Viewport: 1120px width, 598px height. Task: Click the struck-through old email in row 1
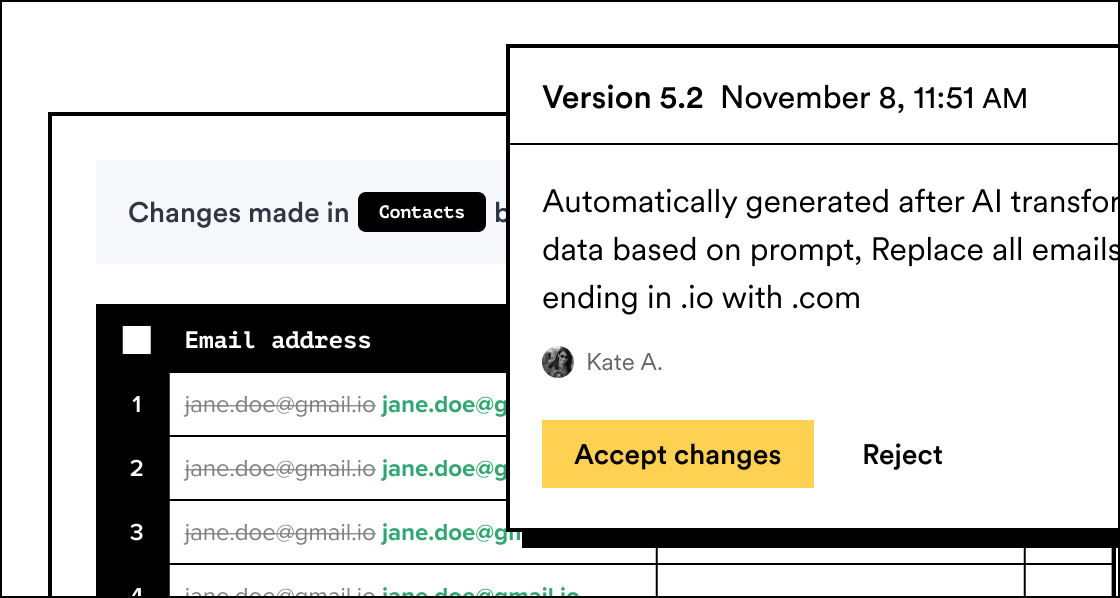[x=280, y=405]
